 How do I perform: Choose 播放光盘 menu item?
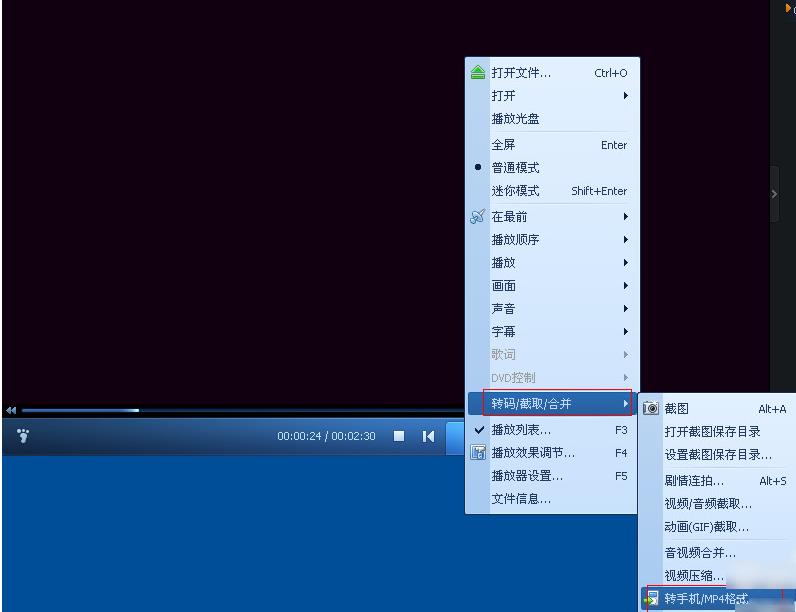(552, 119)
